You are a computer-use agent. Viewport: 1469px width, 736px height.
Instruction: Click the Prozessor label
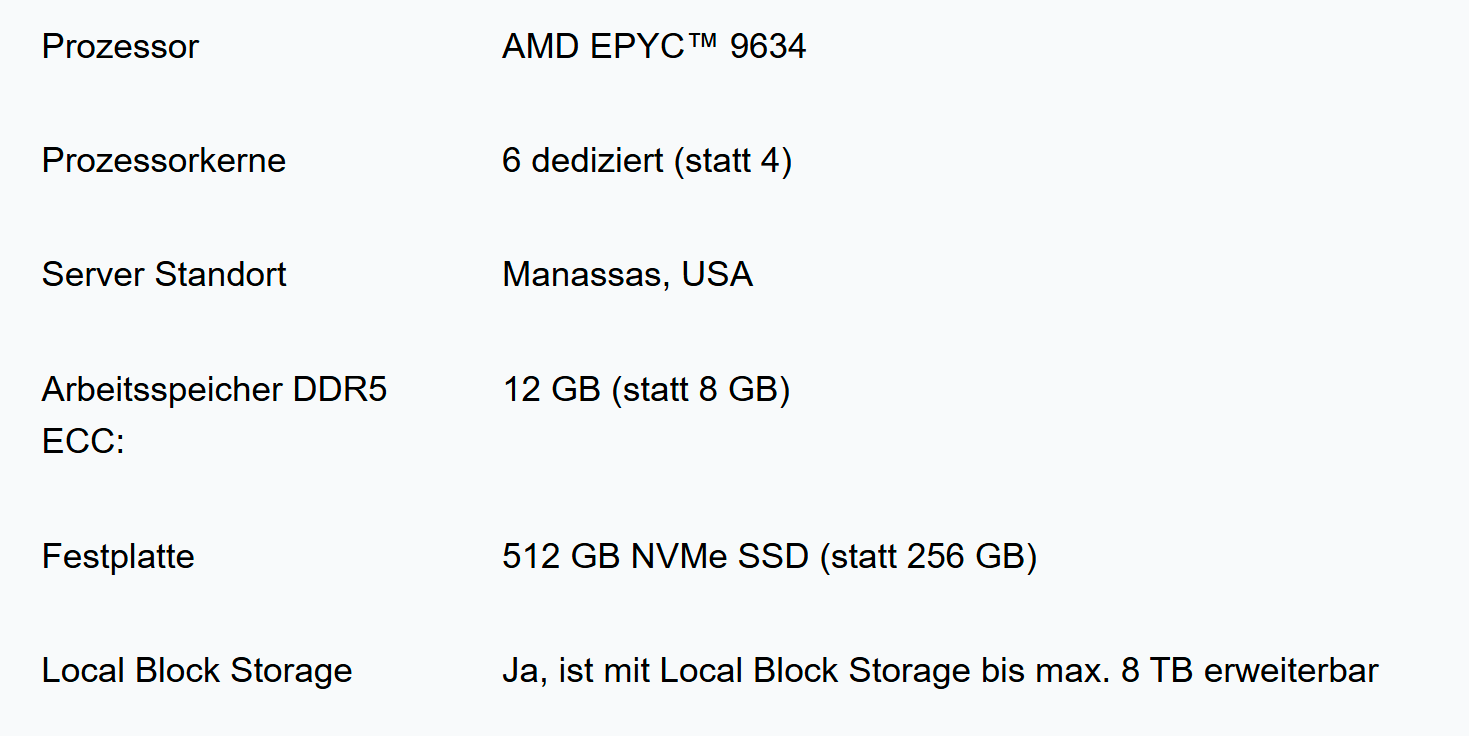[120, 47]
